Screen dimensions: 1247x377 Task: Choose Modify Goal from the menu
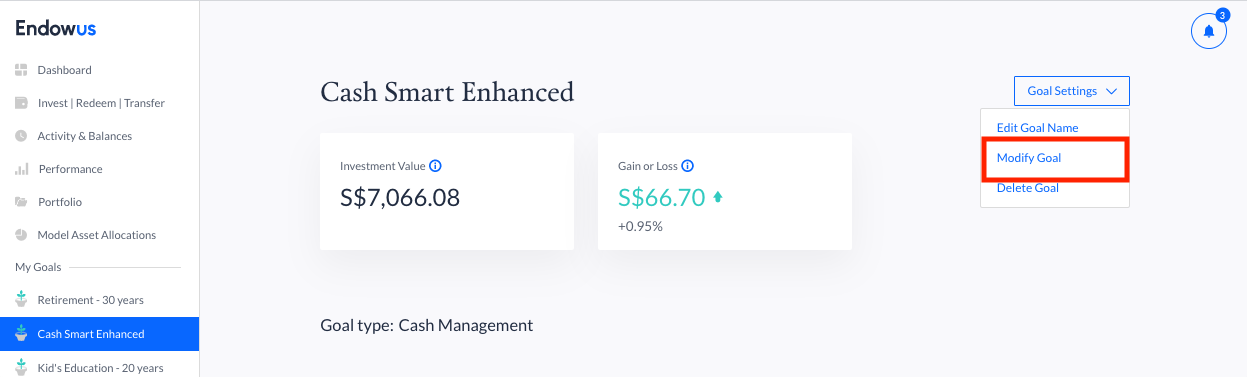pos(1029,158)
